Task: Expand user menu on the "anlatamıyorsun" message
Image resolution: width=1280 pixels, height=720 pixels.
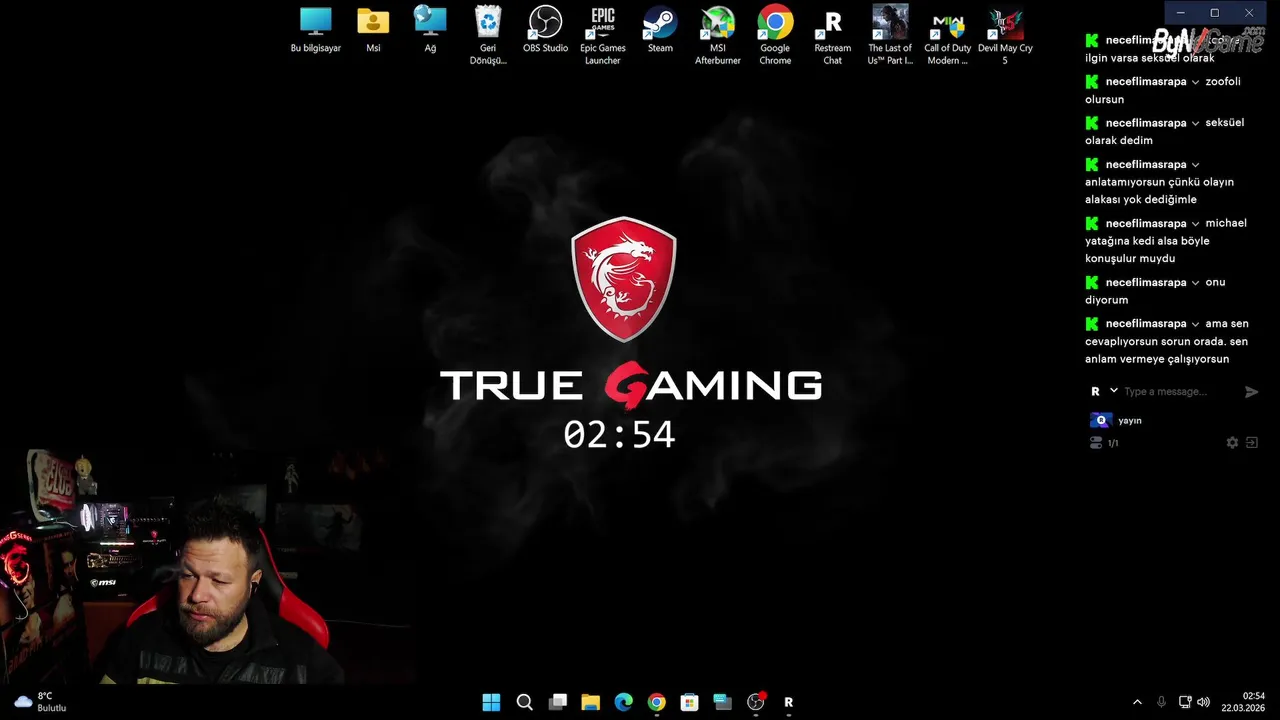Action: point(1195,165)
